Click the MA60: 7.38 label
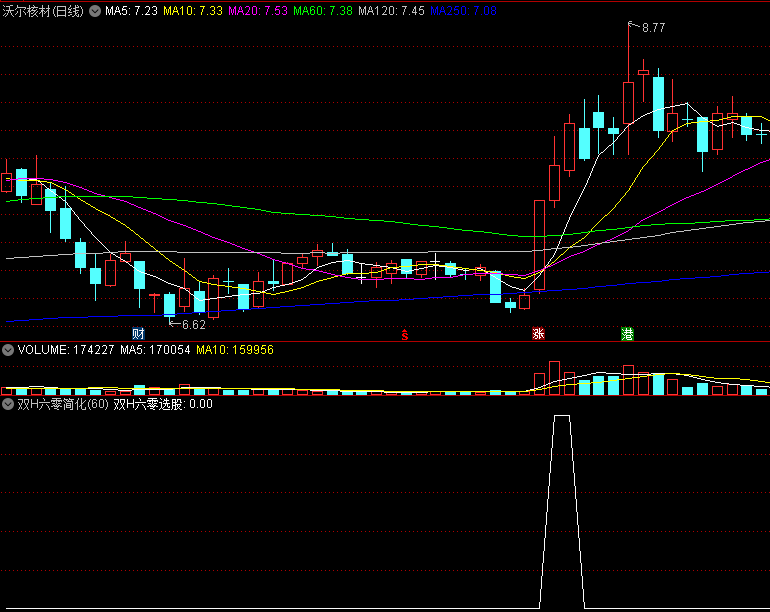 (x=323, y=11)
